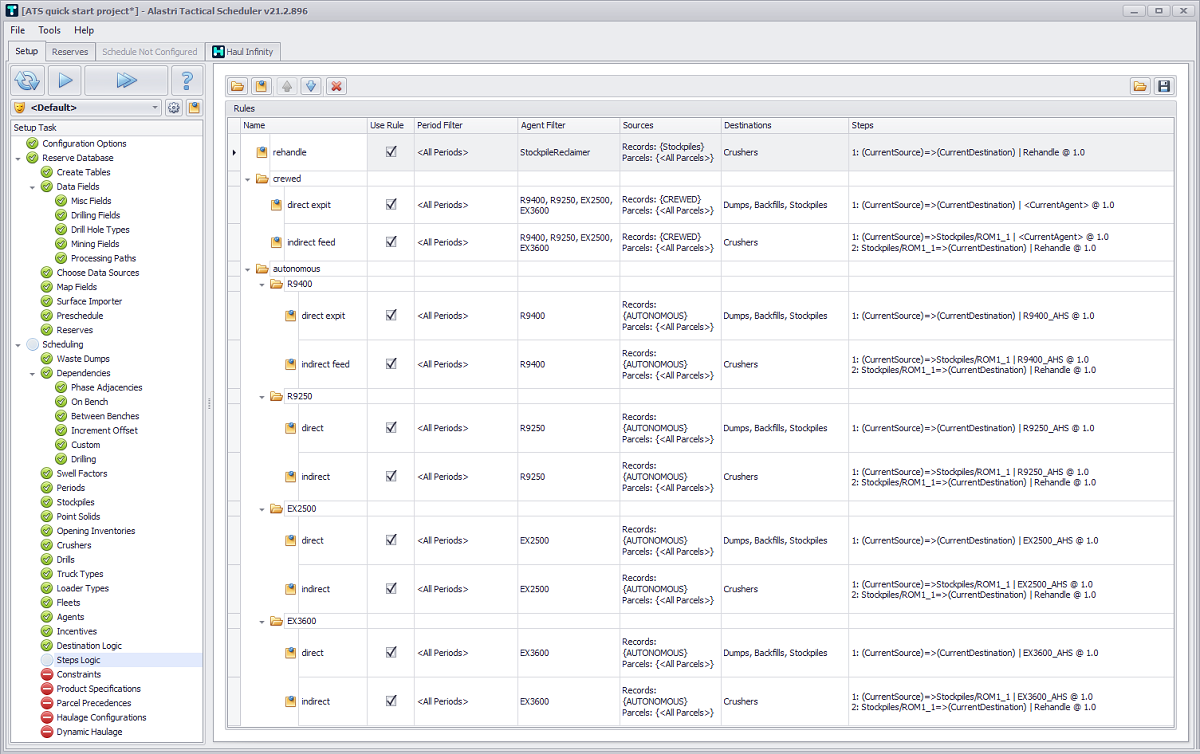This screenshot has width=1200, height=754.
Task: Open the Tools menu
Action: [49, 30]
